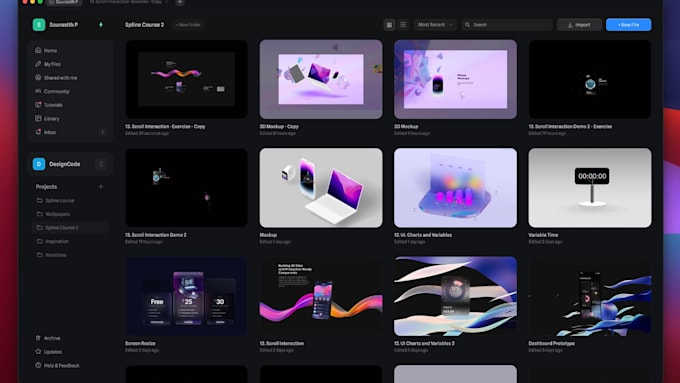Focus the Search input field
The width and height of the screenshot is (680, 383).
click(507, 25)
